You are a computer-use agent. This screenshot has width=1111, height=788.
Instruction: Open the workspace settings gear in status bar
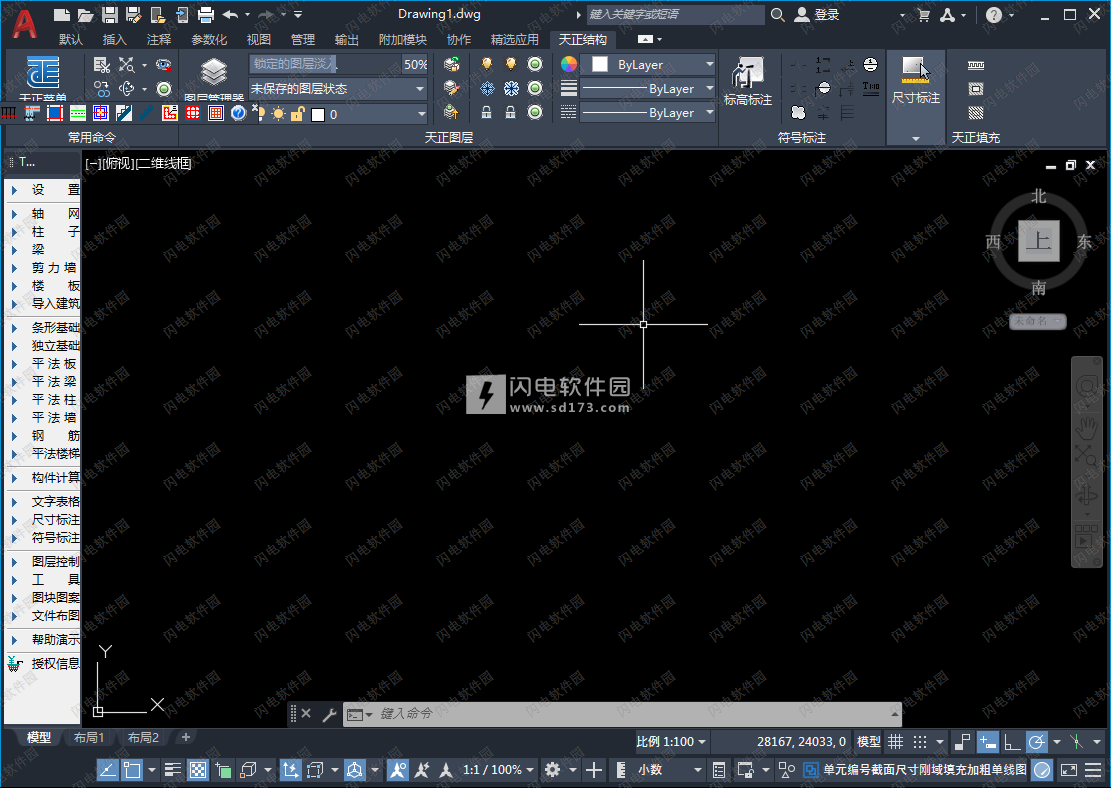[553, 770]
